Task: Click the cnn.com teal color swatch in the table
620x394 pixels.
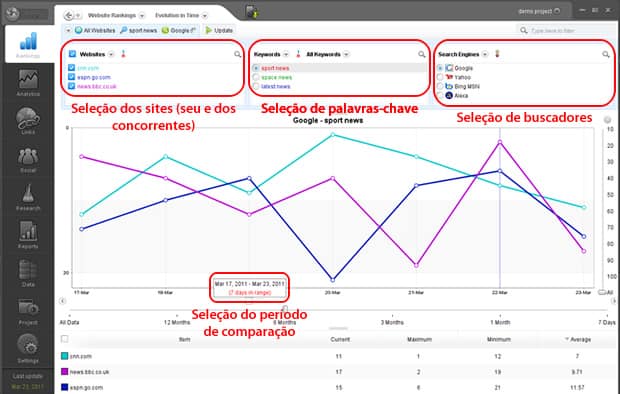Action: [x=64, y=356]
